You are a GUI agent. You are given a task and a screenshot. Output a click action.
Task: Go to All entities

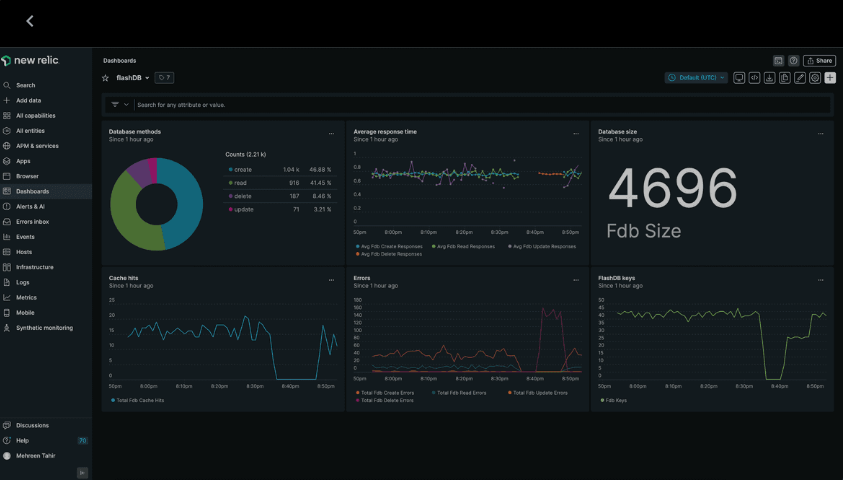point(30,131)
